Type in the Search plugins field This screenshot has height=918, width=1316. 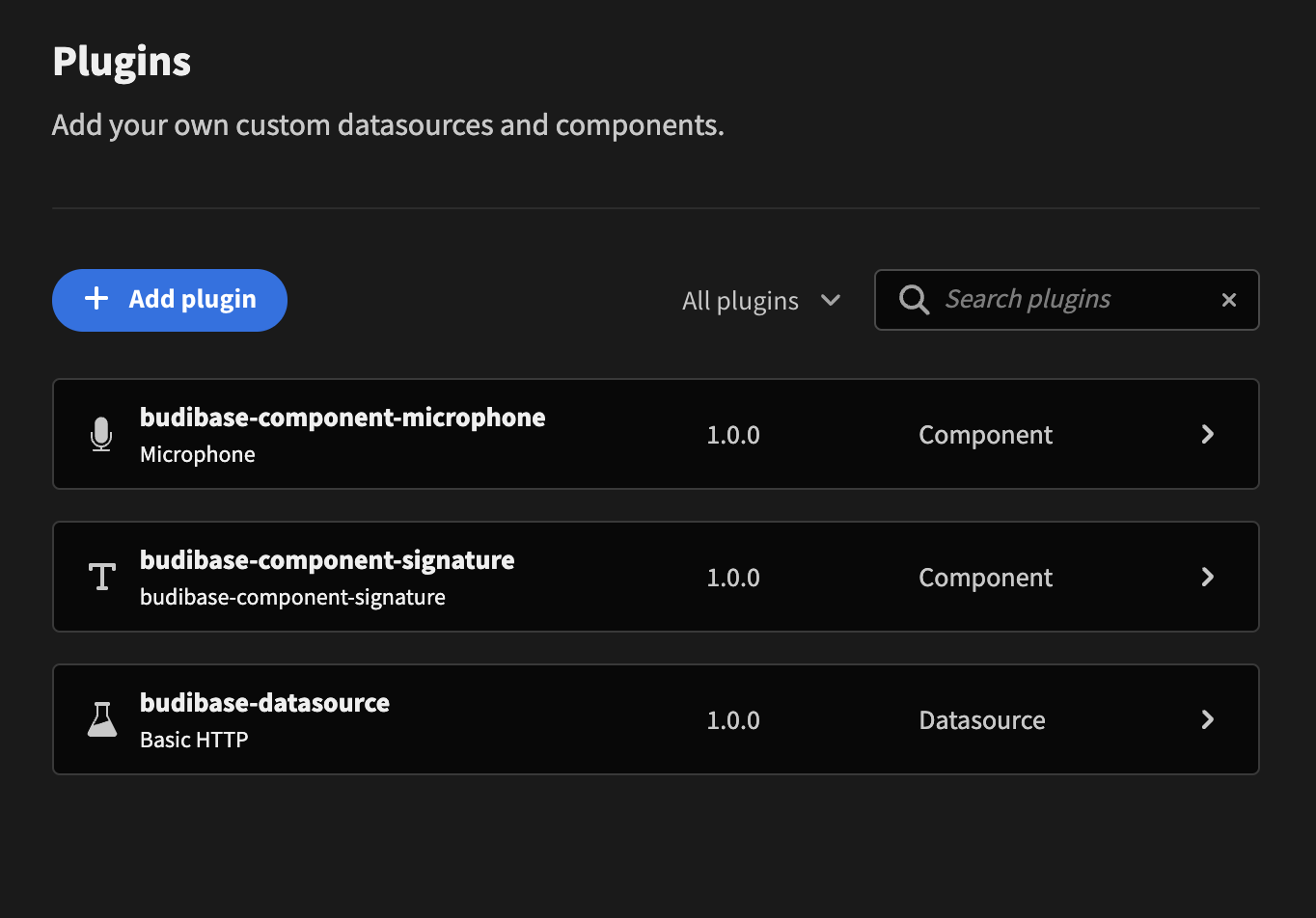(x=1071, y=300)
